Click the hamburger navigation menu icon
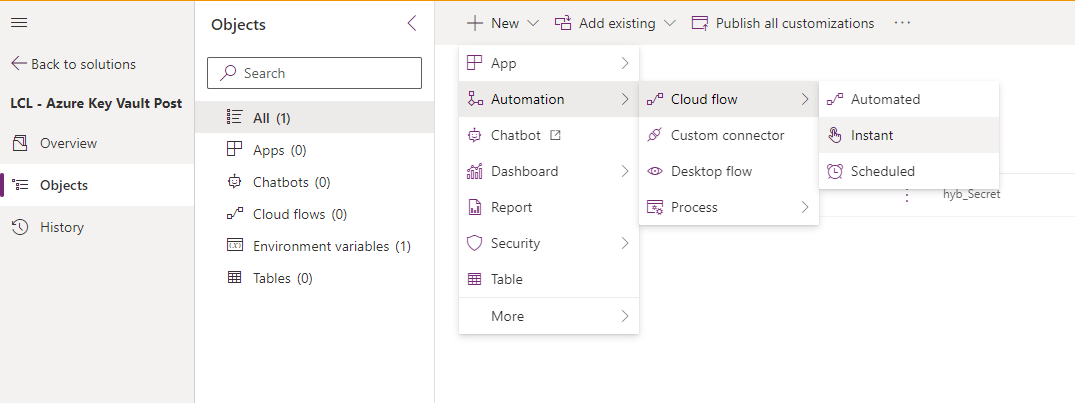The image size is (1075, 403). [x=19, y=22]
